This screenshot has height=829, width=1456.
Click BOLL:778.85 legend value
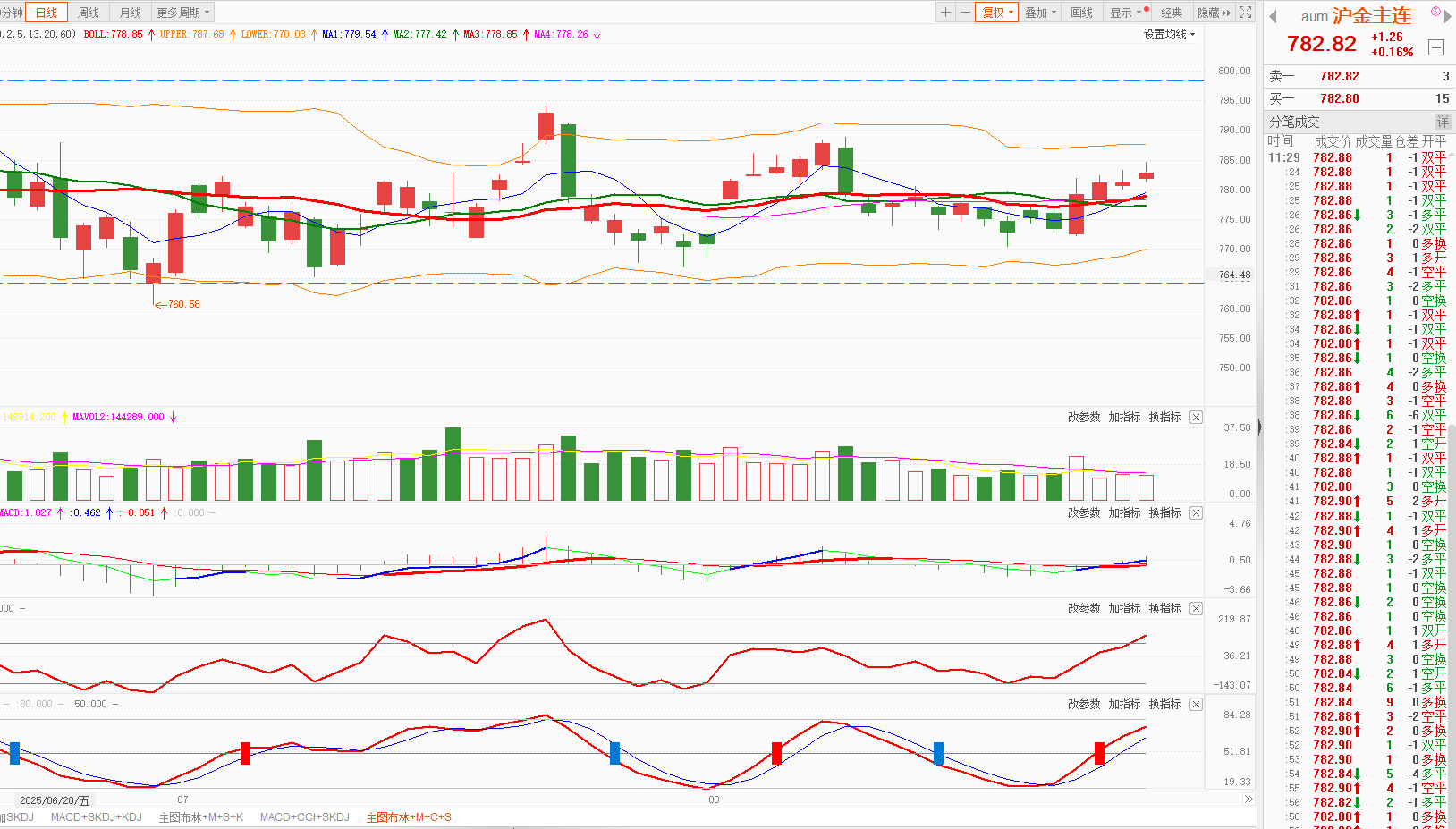[x=113, y=34]
